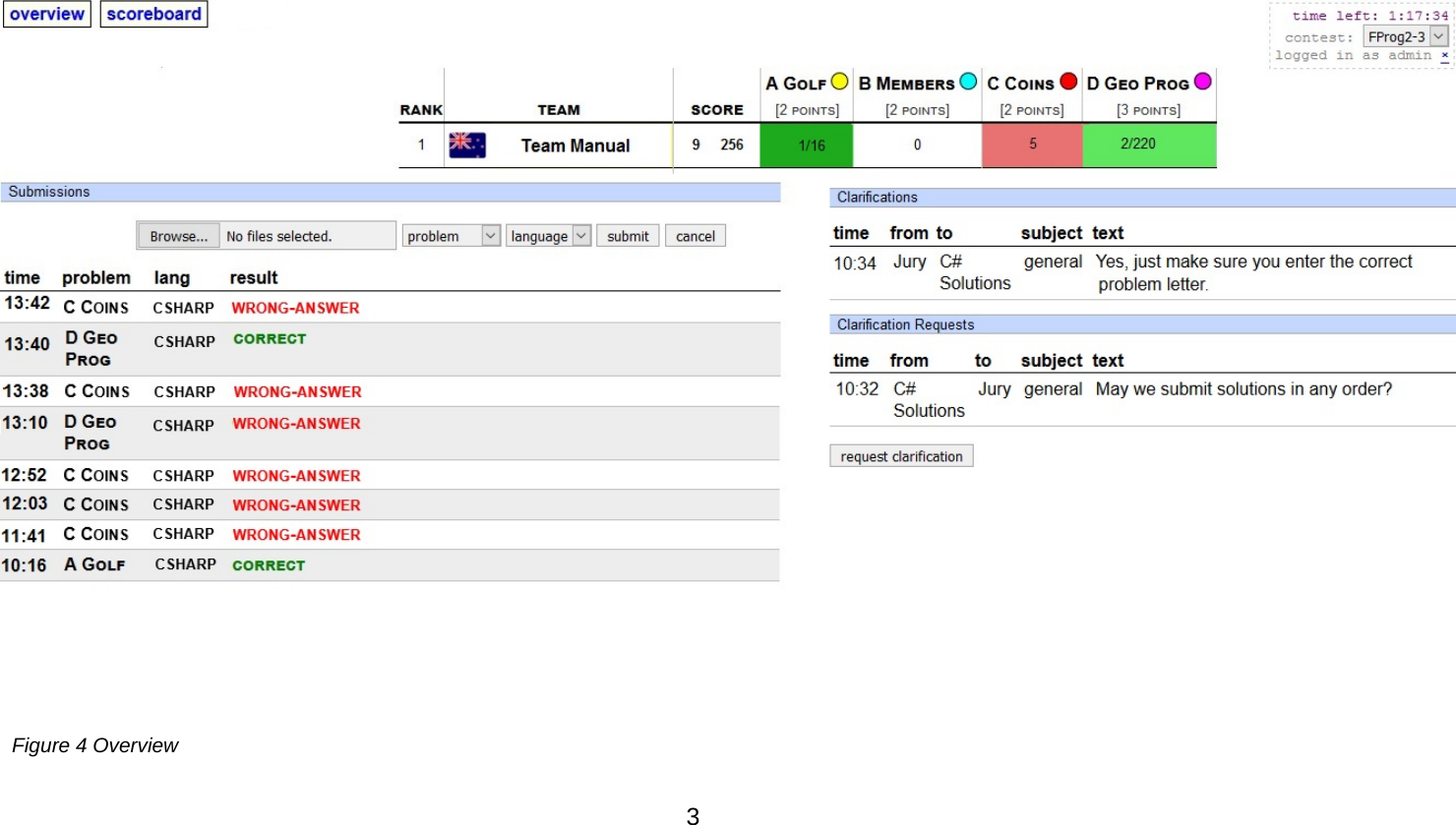Open the 12:52 submission's WRONG-ANSWER result
The width and height of the screenshot is (1456, 825).
296,476
